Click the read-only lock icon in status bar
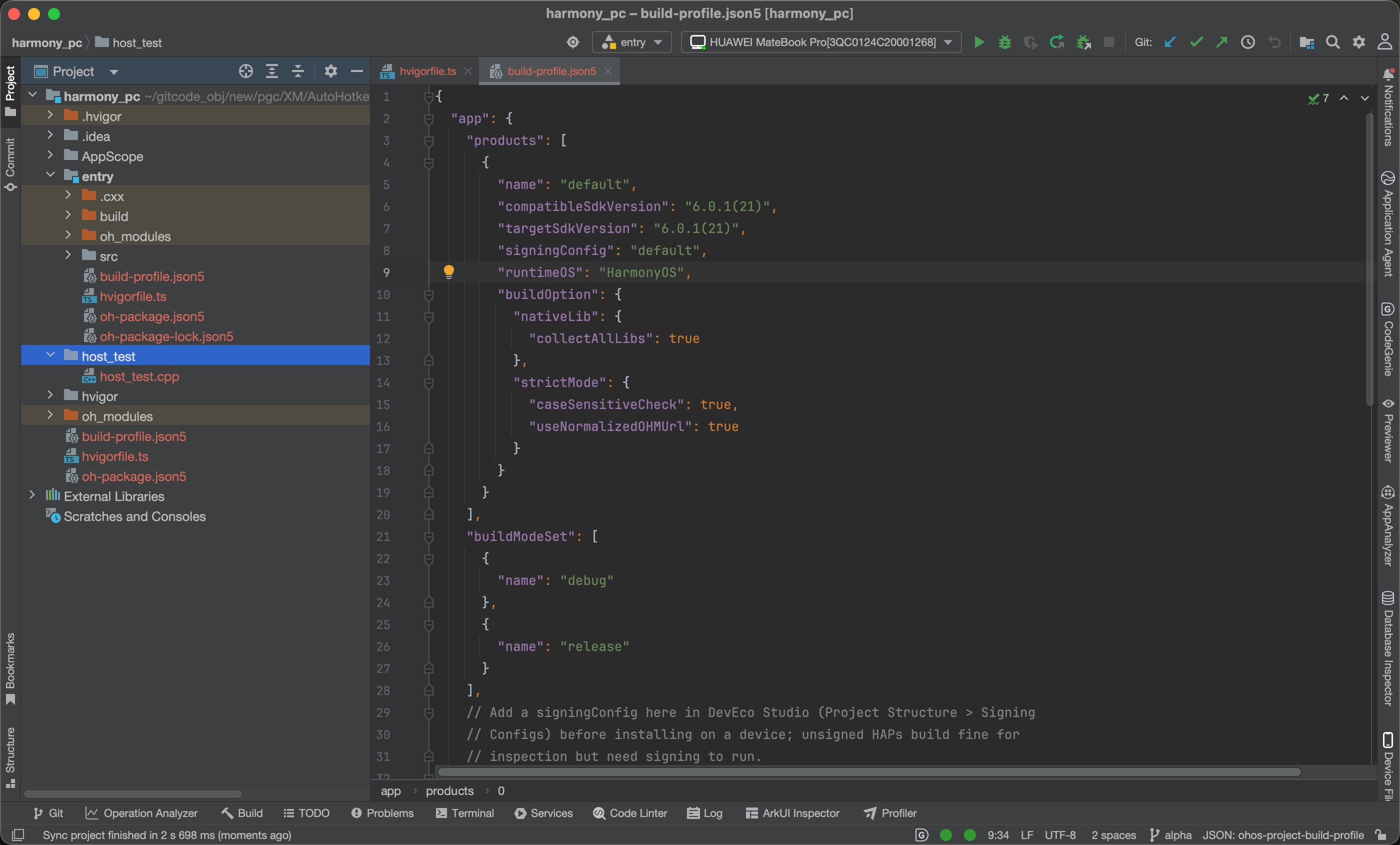The image size is (1400, 845). pyautogui.click(x=1380, y=835)
